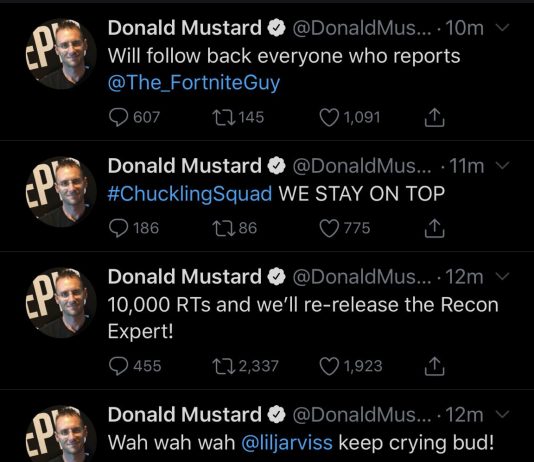The width and height of the screenshot is (534, 462).
Task: Share the 'Will follow back everyone' tweet
Action: [x=435, y=117]
